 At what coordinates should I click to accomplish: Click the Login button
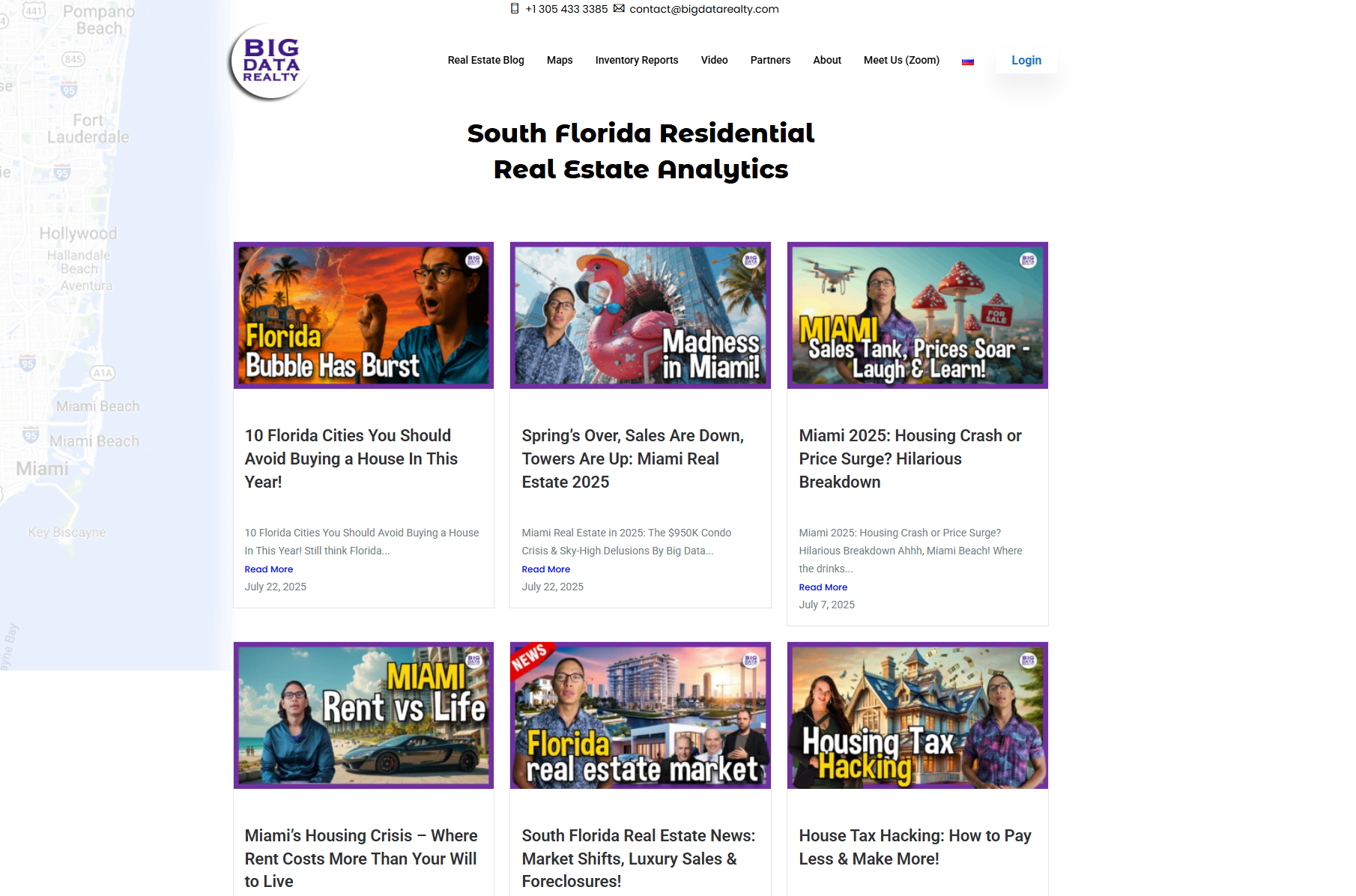[1026, 61]
